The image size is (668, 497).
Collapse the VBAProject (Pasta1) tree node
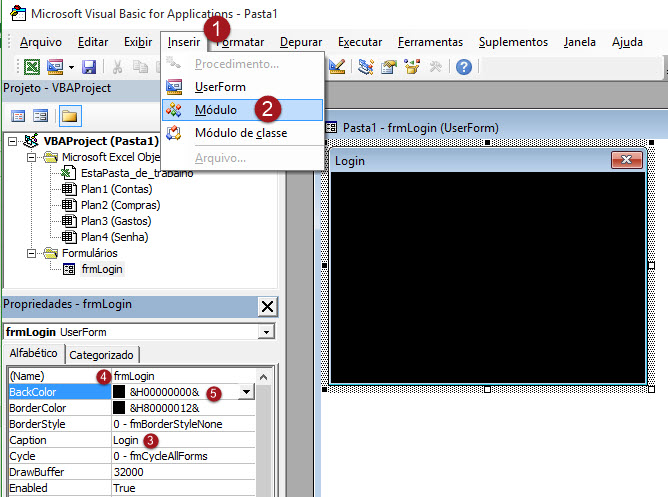click(x=13, y=141)
